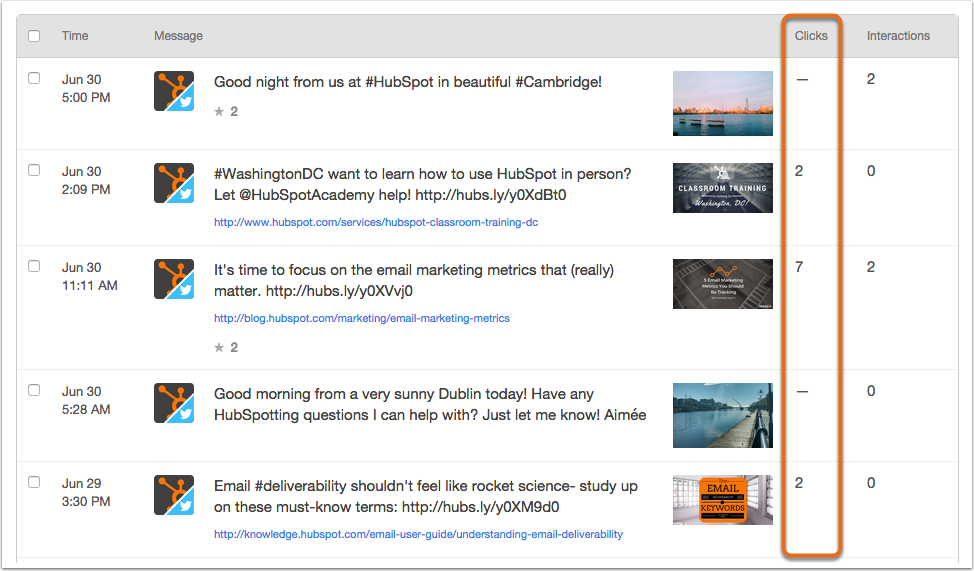This screenshot has height=571, width=974.
Task: Click message 'It's time to focus on the email'
Action: click(414, 280)
